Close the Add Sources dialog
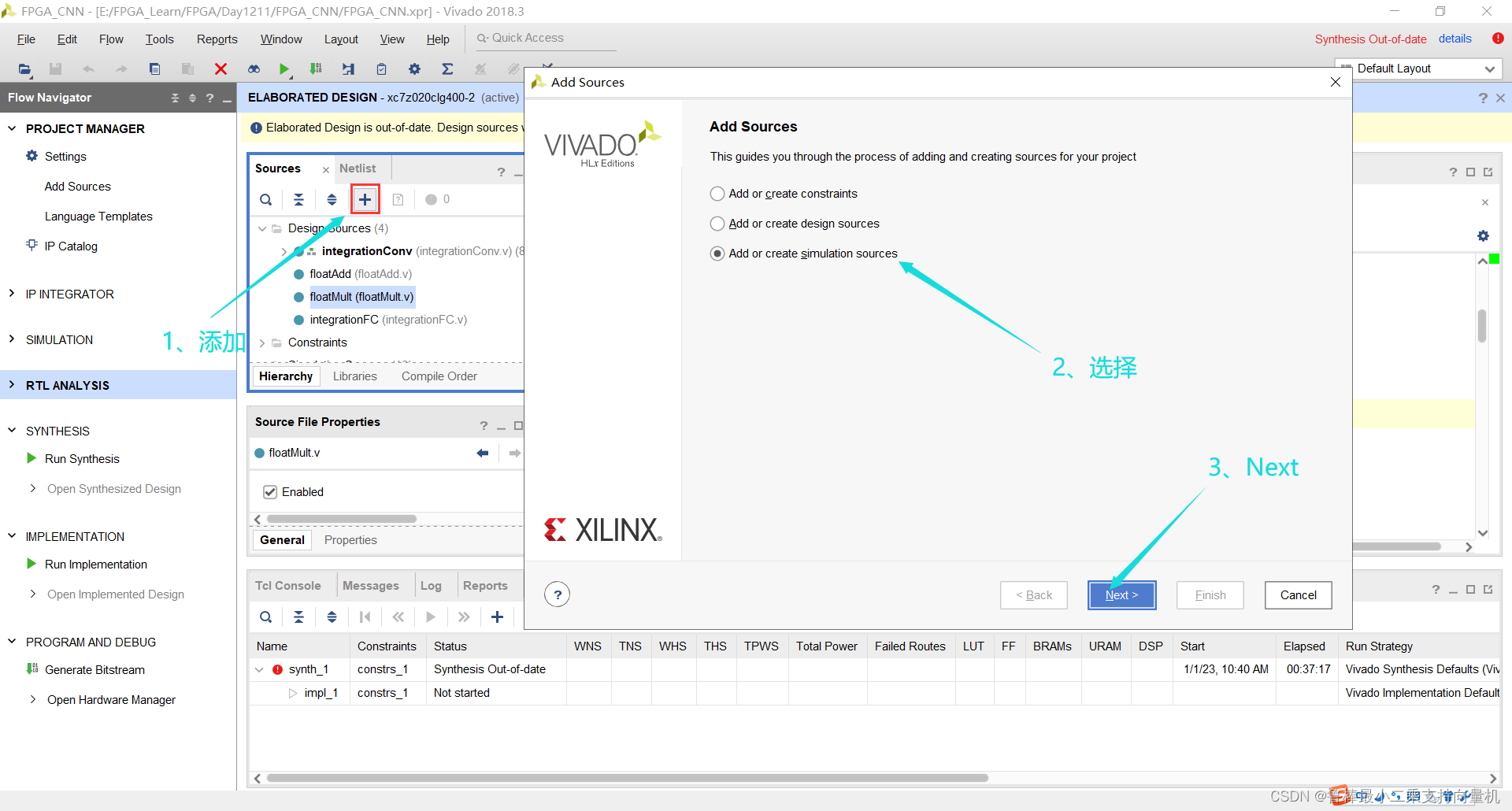The width and height of the screenshot is (1512, 811). tap(1336, 82)
